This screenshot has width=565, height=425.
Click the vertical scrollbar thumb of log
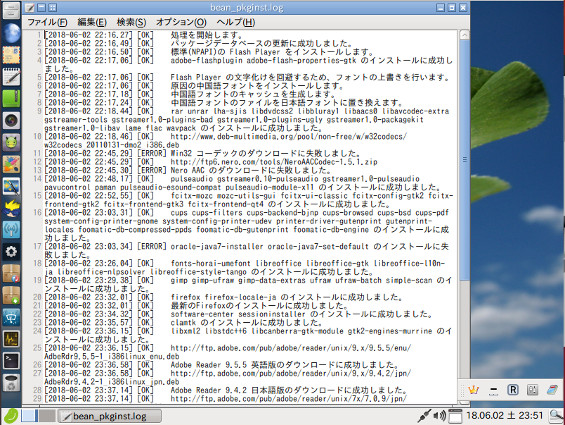pos(464,159)
